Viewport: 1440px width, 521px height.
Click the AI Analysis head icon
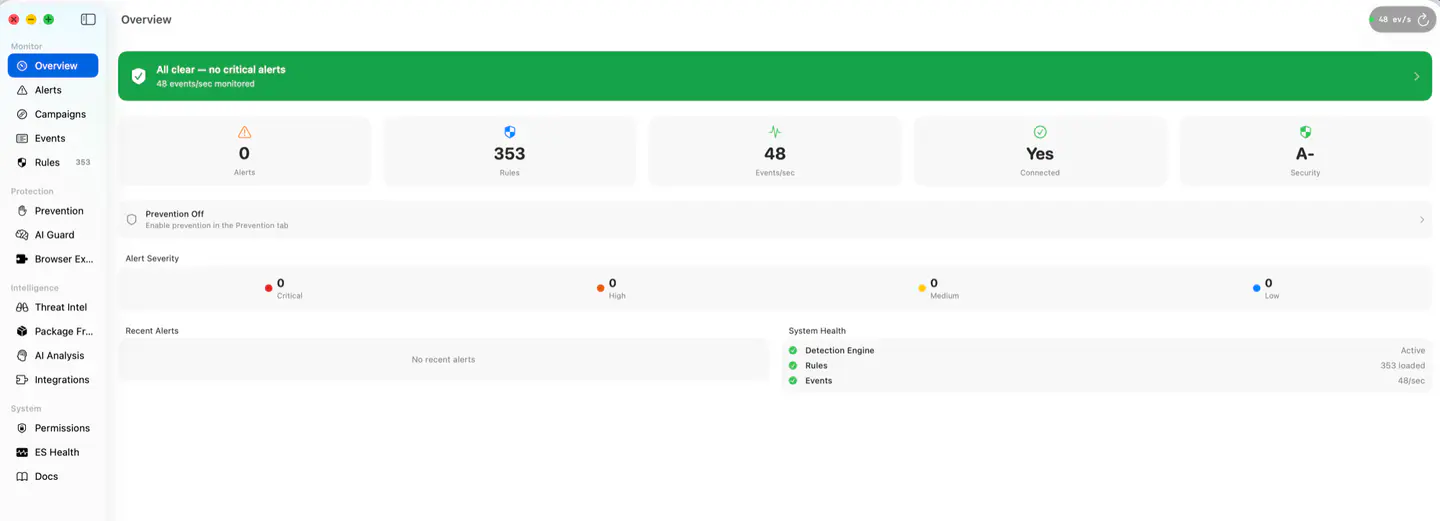(x=22, y=355)
